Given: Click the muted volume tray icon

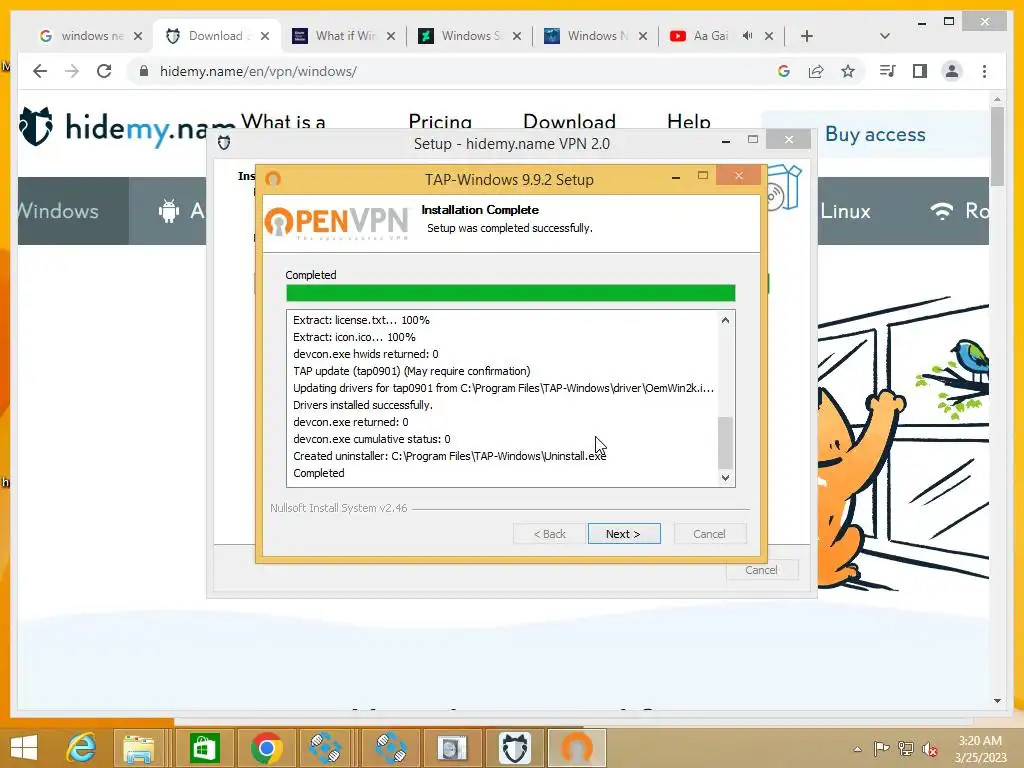Looking at the screenshot, I should tap(929, 748).
